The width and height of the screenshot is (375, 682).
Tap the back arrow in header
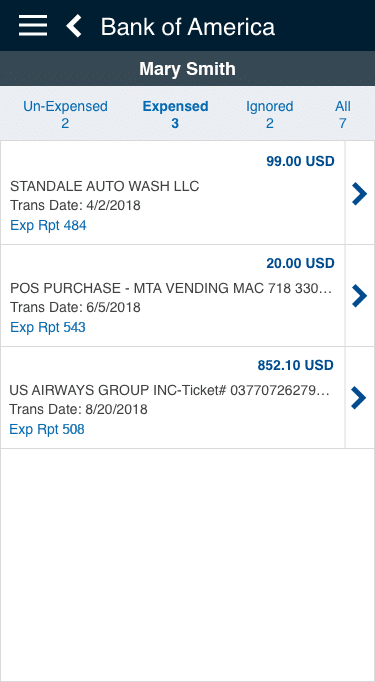[74, 26]
